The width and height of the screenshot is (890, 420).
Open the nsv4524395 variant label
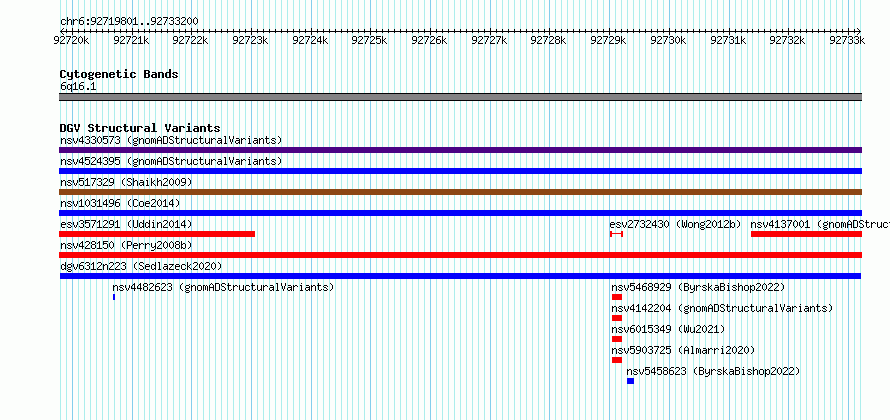click(171, 161)
